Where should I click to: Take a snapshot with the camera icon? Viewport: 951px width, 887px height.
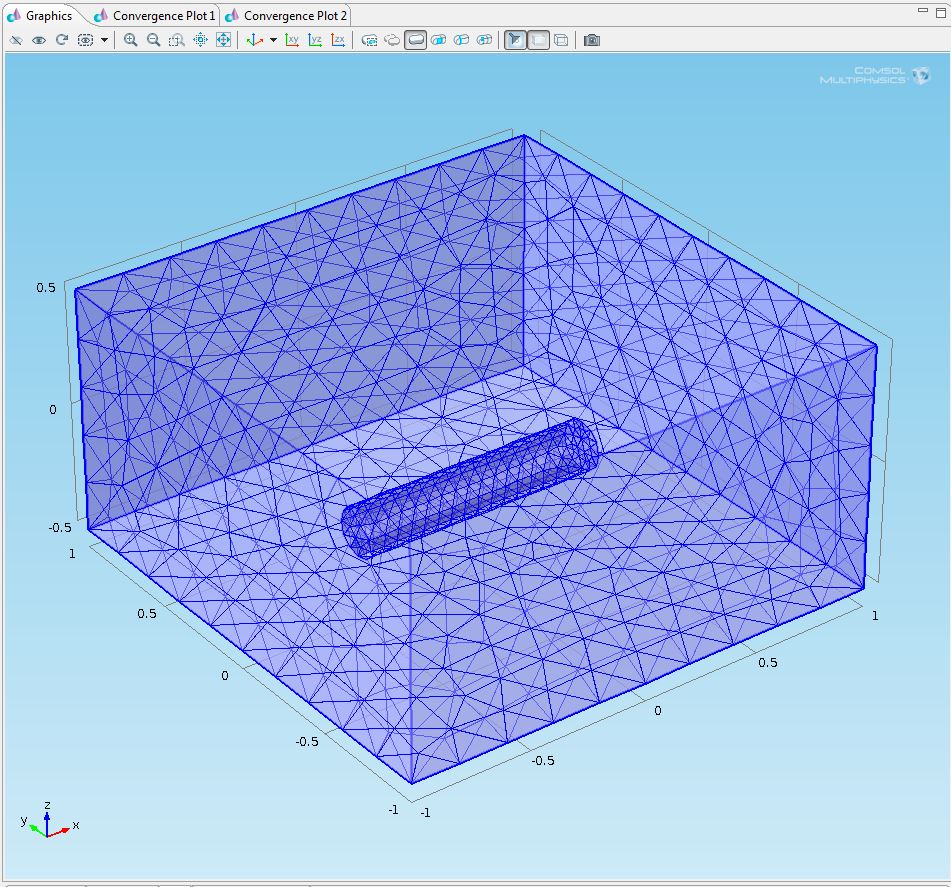pos(592,40)
